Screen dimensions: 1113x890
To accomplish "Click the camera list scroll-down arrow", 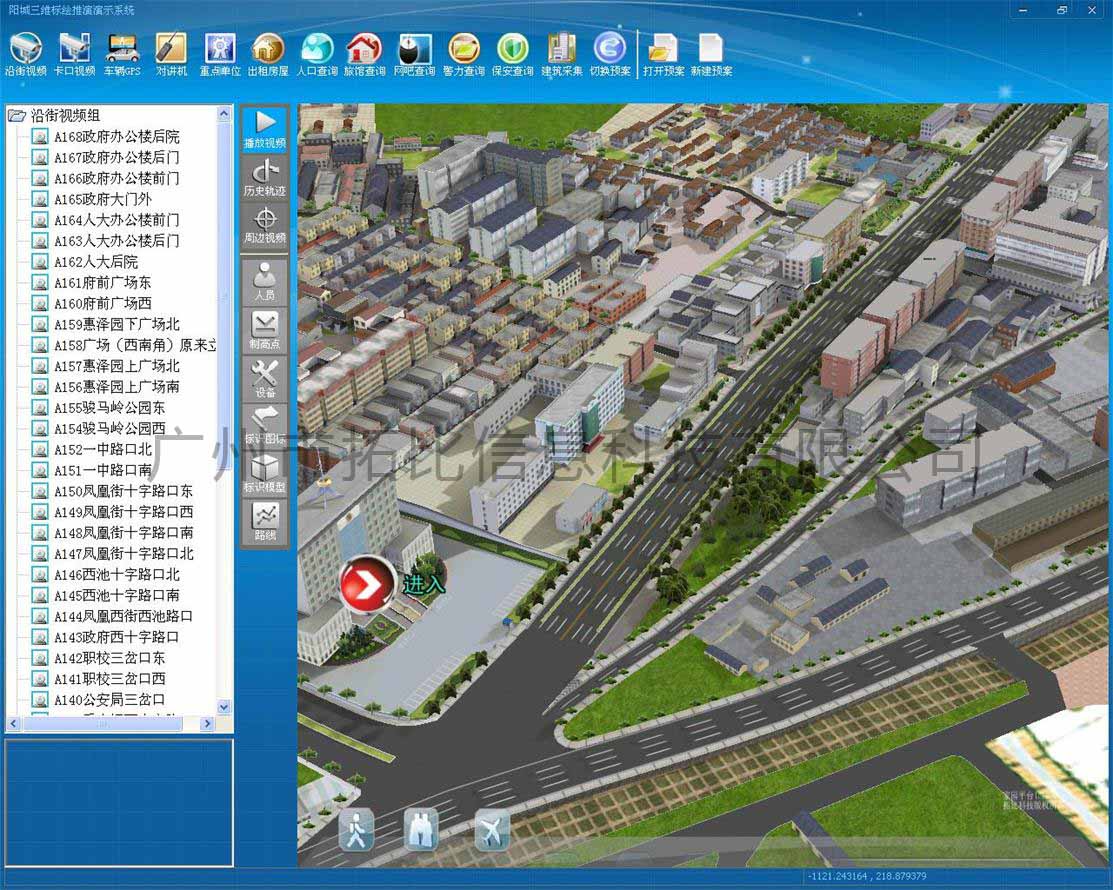I will [224, 707].
